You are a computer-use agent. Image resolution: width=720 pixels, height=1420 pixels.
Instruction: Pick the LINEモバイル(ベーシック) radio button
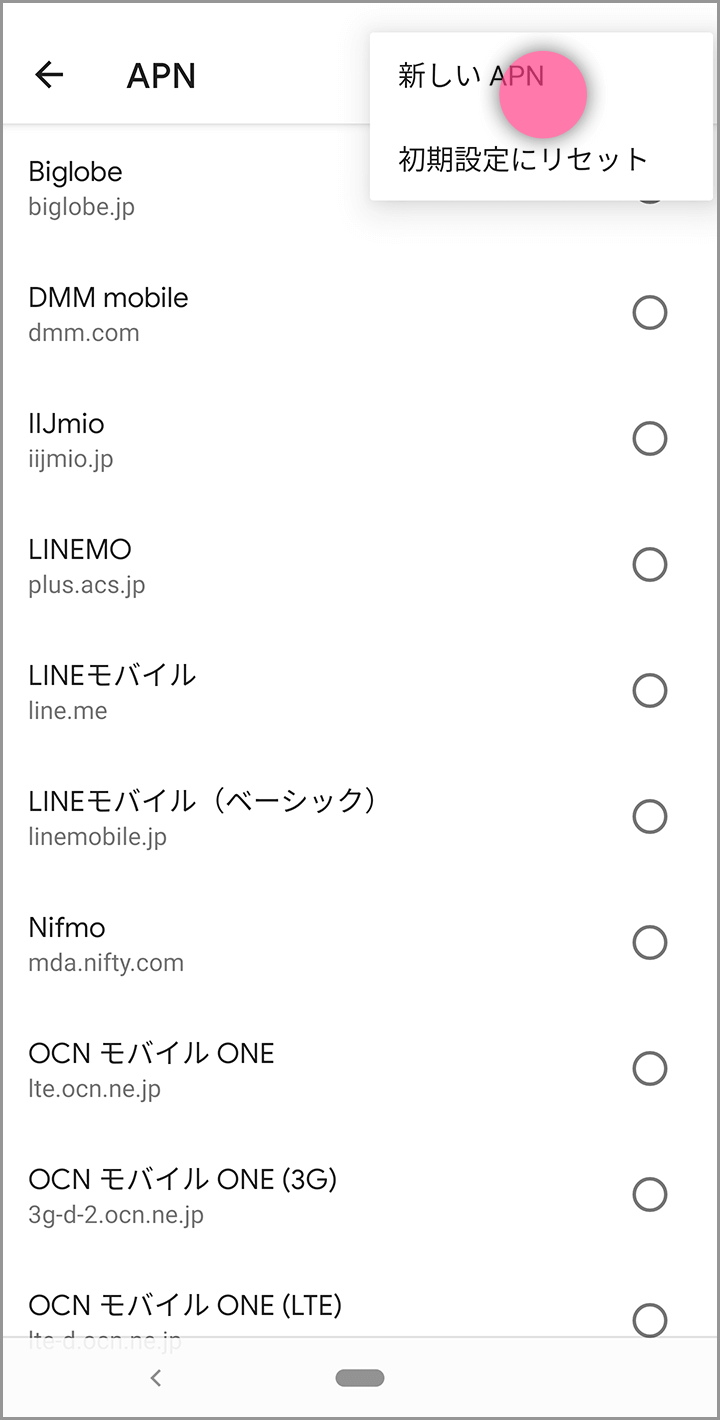click(x=650, y=817)
